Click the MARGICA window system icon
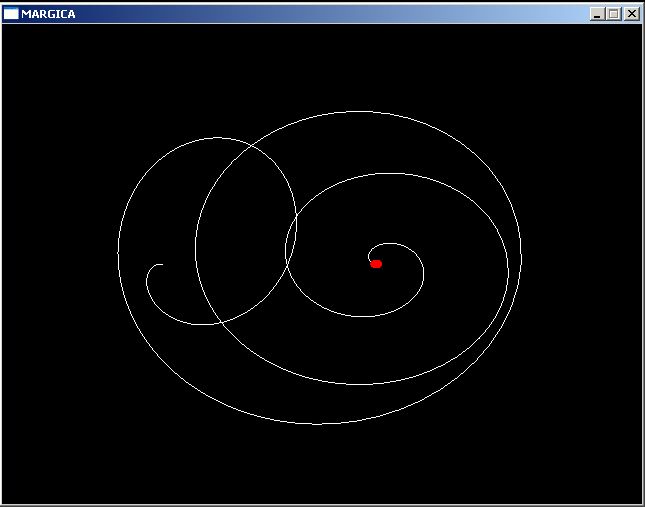Image resolution: width=645 pixels, height=507 pixels. pos(11,14)
